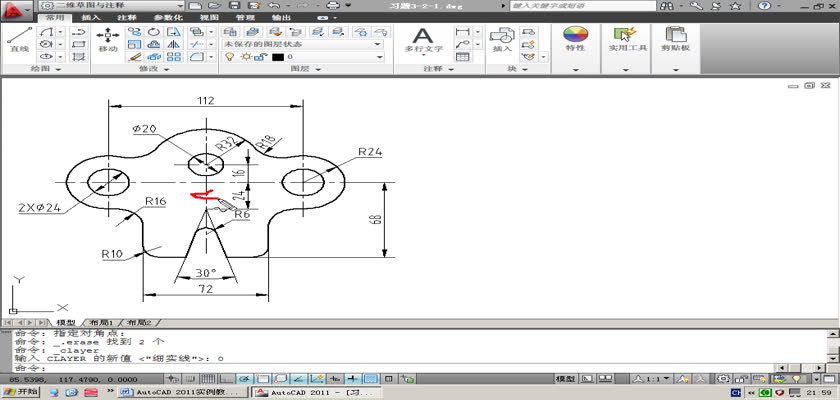
Task: Select the Trim tool
Action: [x=197, y=44]
